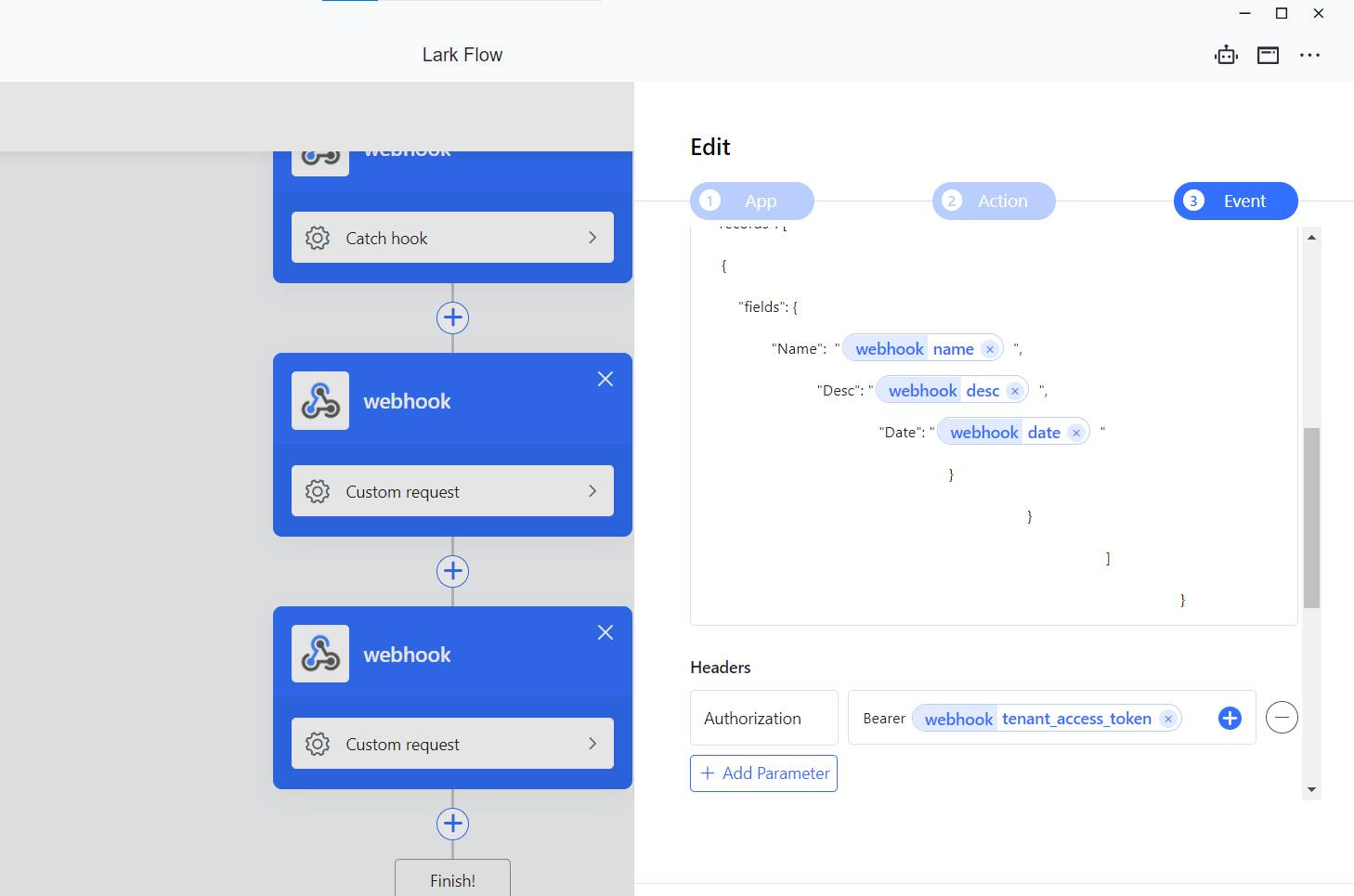Delete the middle webhook step
Viewport: 1354px width, 896px height.
[605, 379]
